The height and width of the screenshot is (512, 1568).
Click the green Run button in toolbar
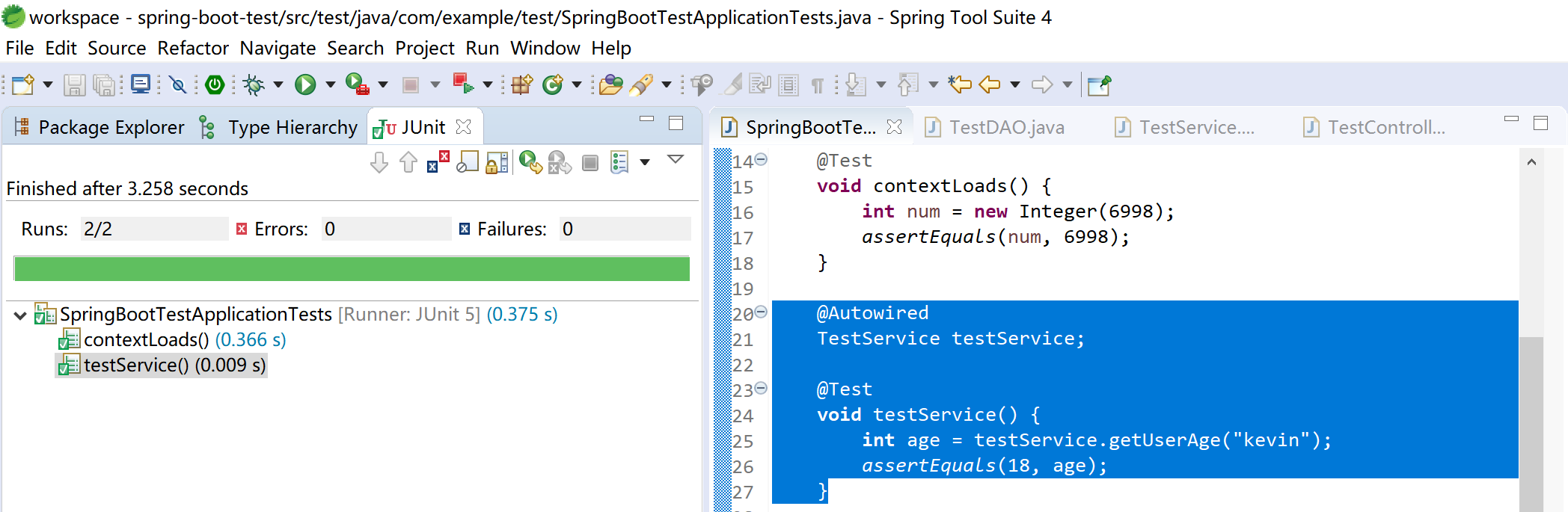pyautogui.click(x=304, y=85)
